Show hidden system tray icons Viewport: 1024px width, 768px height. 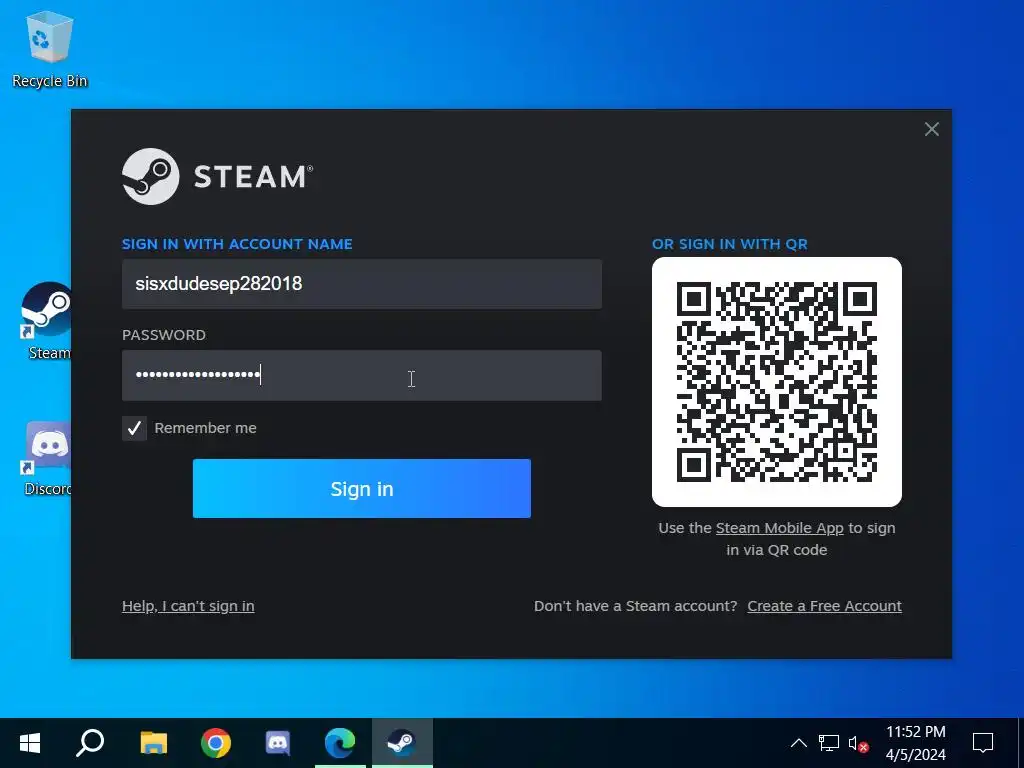point(799,743)
